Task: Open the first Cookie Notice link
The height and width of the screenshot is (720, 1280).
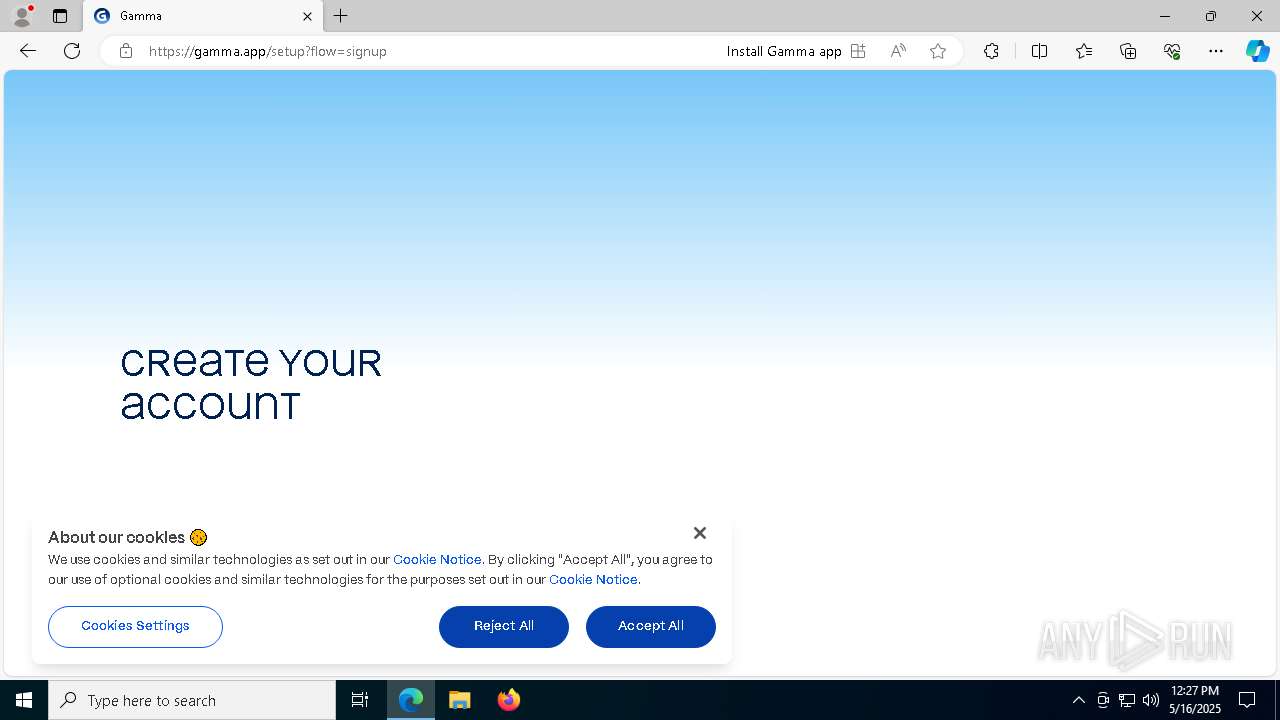Action: 437,560
